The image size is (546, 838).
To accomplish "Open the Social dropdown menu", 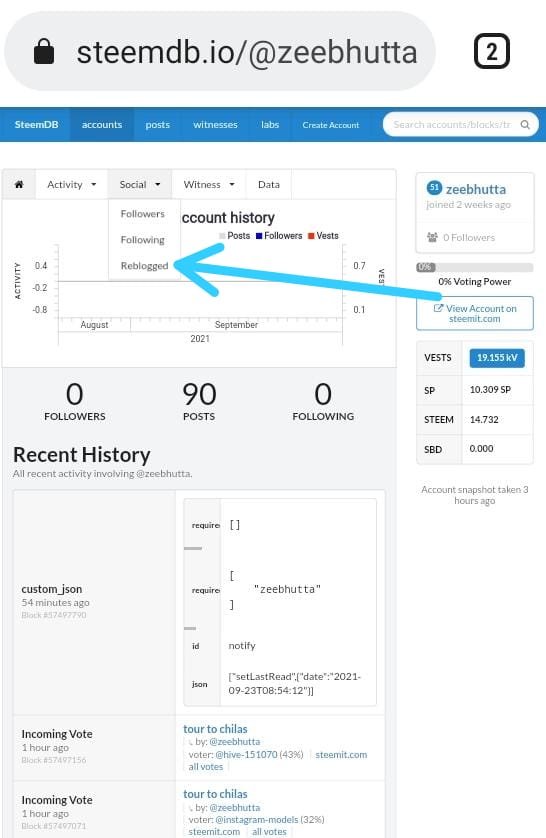I will coord(140,184).
